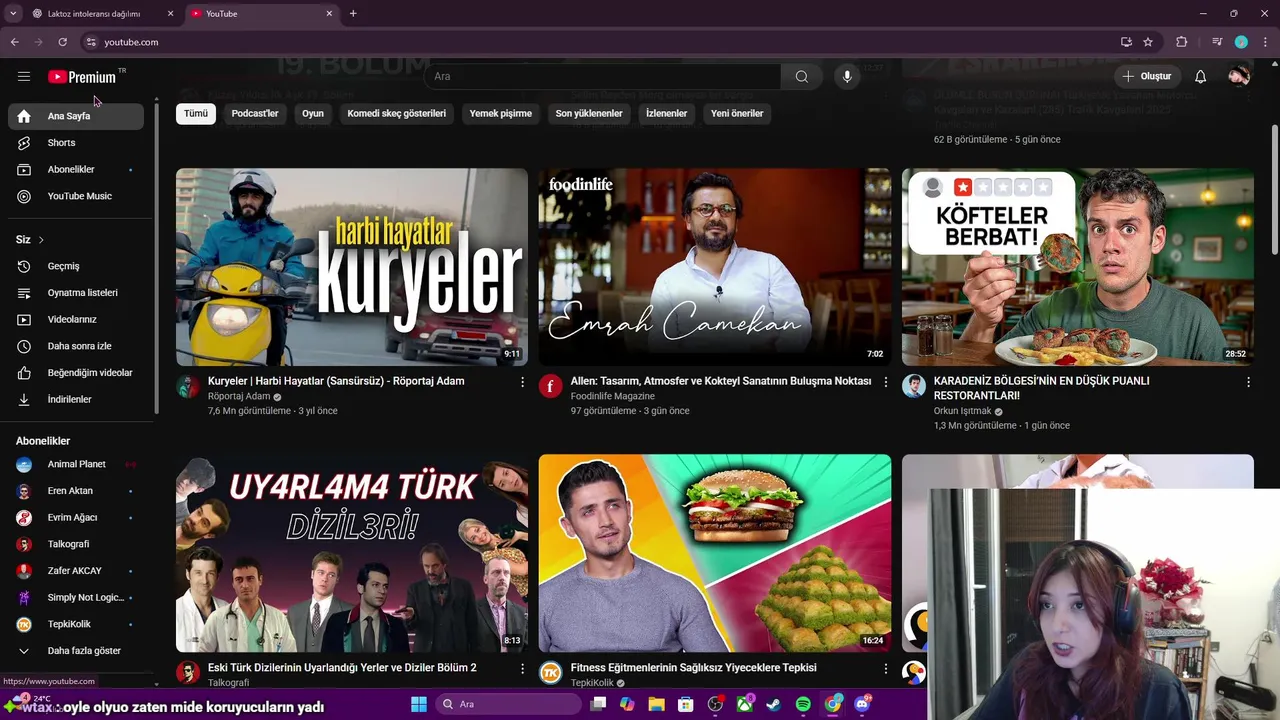Screen dimensions: 1280x720
Task: Open Oynatma listeleri
Action: (76, 293)
